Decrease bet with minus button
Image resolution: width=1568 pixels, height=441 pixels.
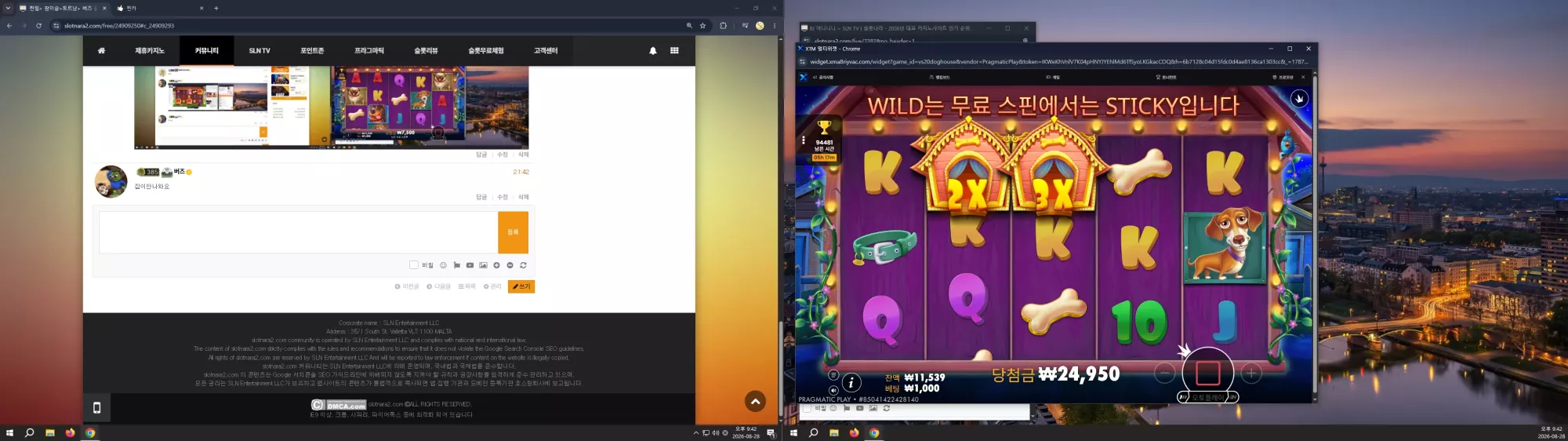pos(1164,374)
